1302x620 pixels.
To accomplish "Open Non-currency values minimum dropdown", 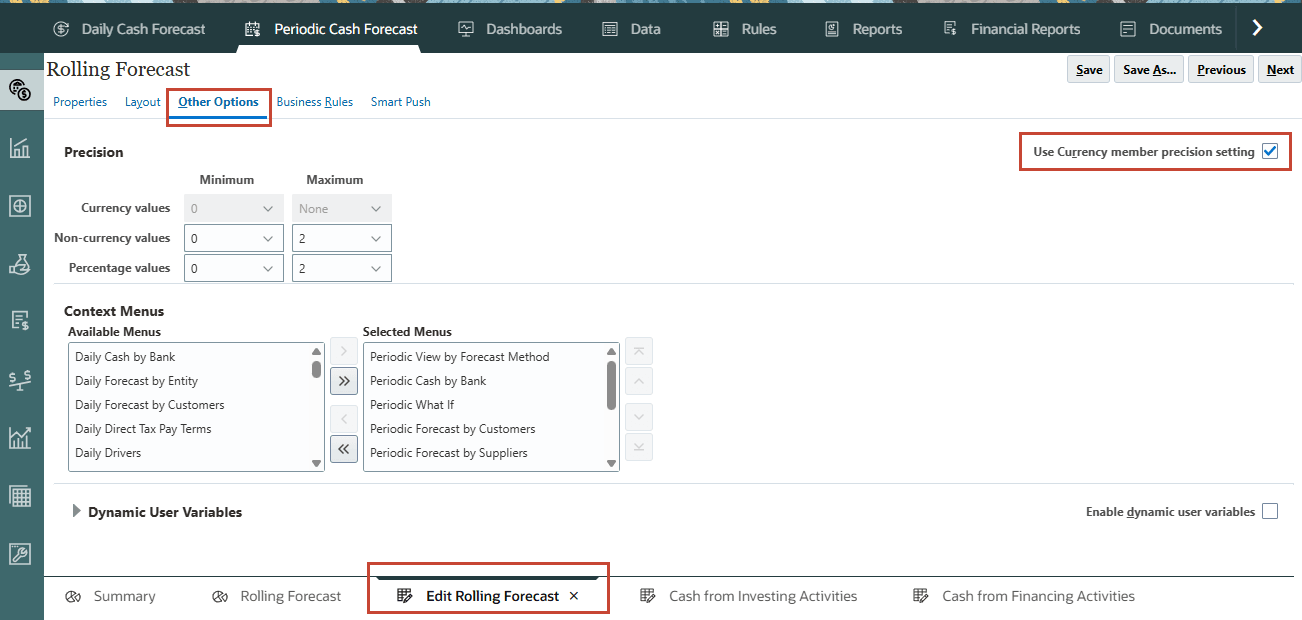I will pyautogui.click(x=234, y=238).
